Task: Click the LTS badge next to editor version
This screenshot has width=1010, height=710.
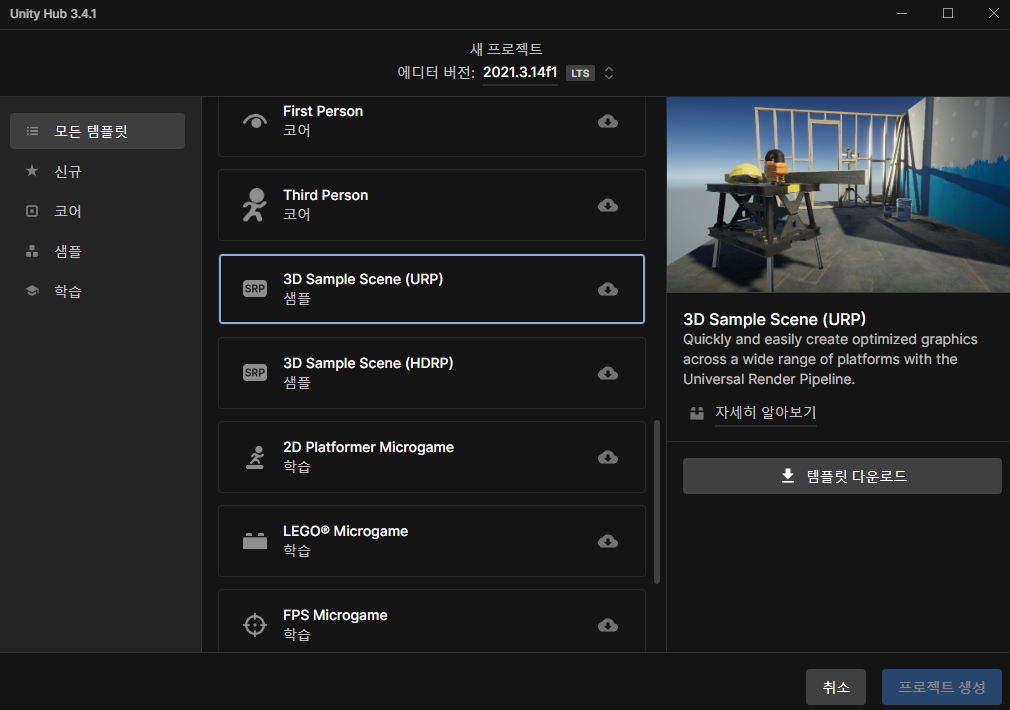Action: tap(580, 73)
